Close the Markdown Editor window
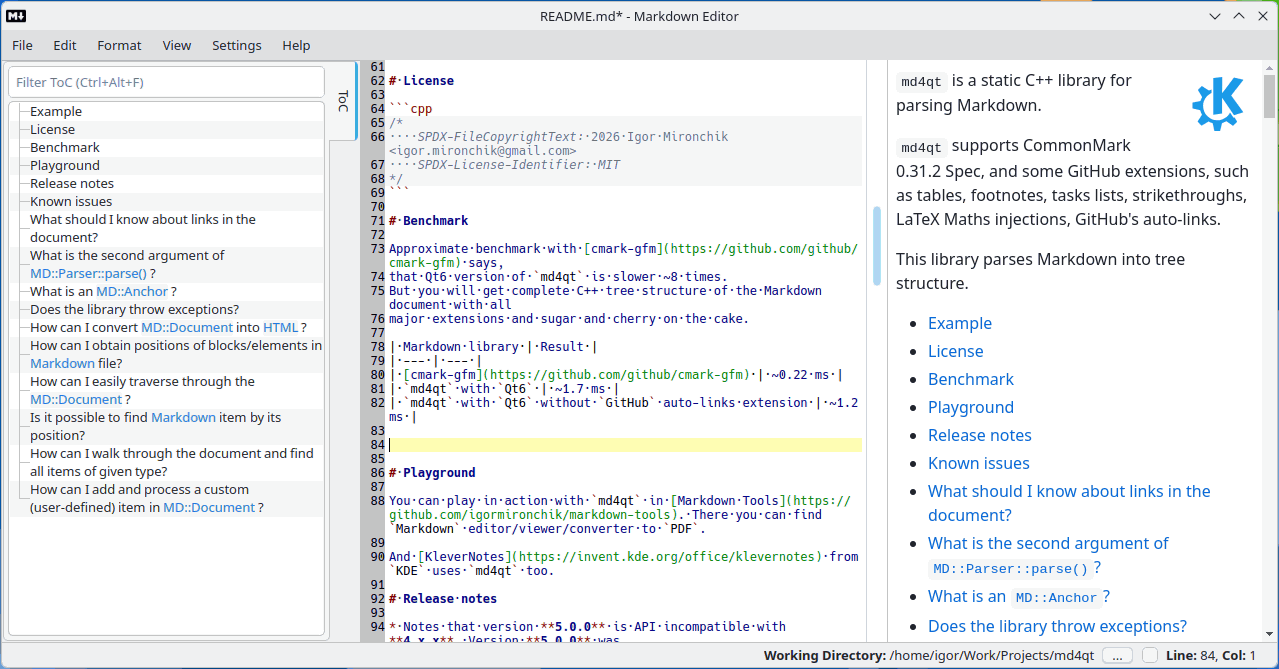This screenshot has height=669, width=1279. (1263, 16)
